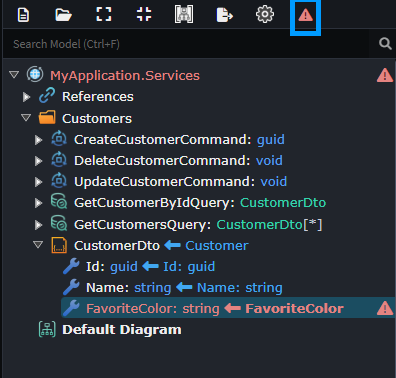Click the chain link icon beside References
396x378 pixels.
(x=47, y=95)
